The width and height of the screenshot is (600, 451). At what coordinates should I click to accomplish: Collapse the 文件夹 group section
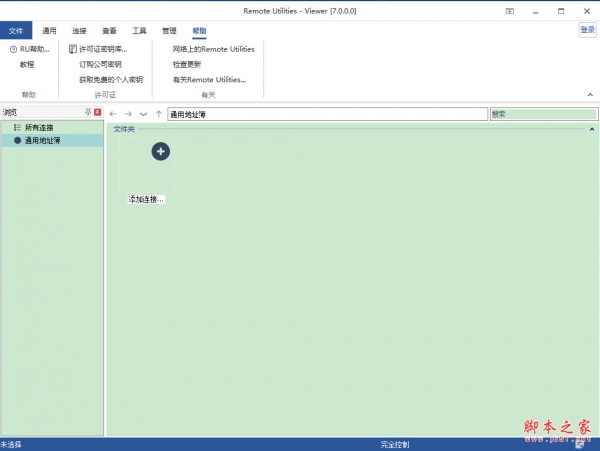(592, 129)
